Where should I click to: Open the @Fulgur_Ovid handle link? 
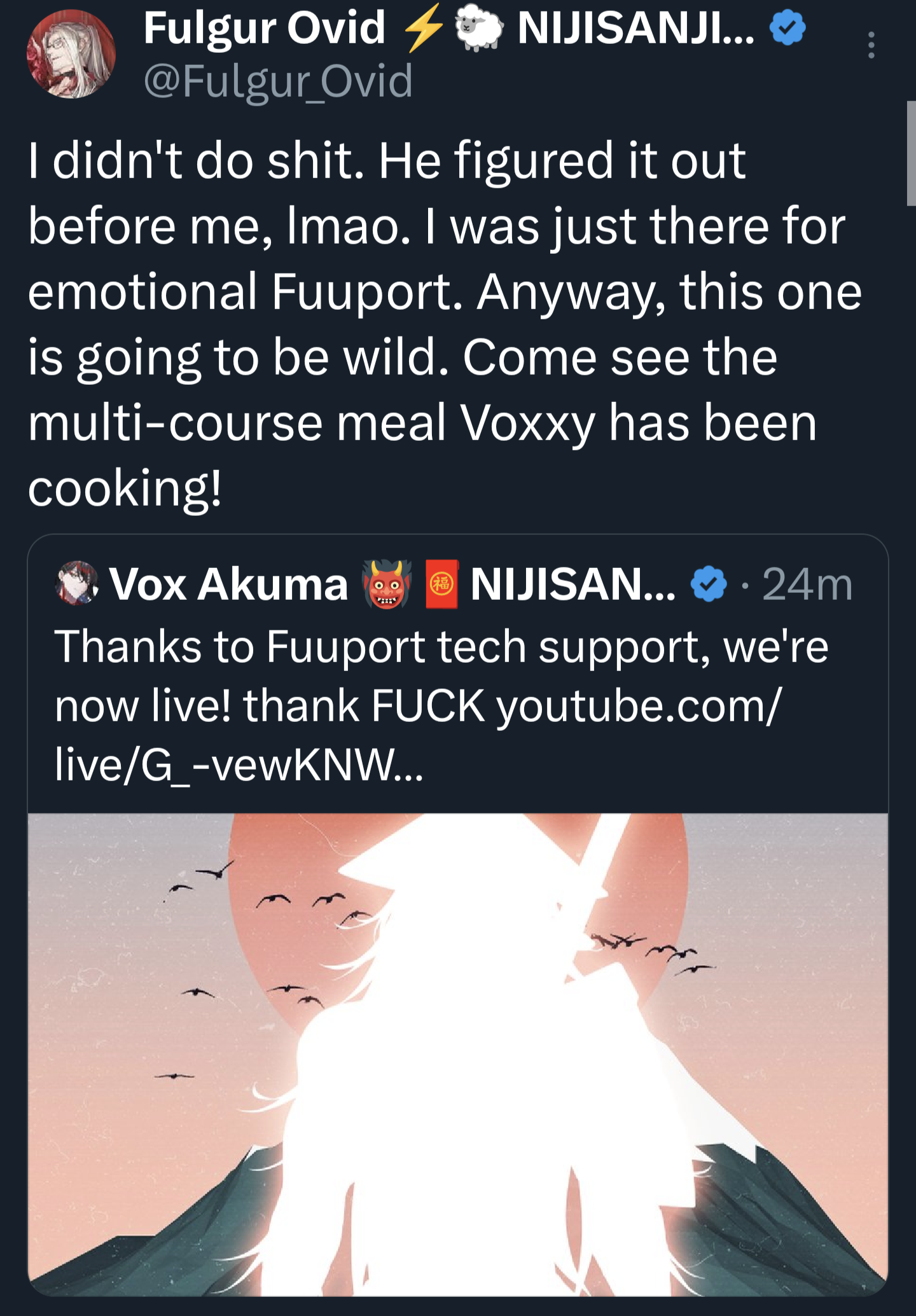(278, 82)
